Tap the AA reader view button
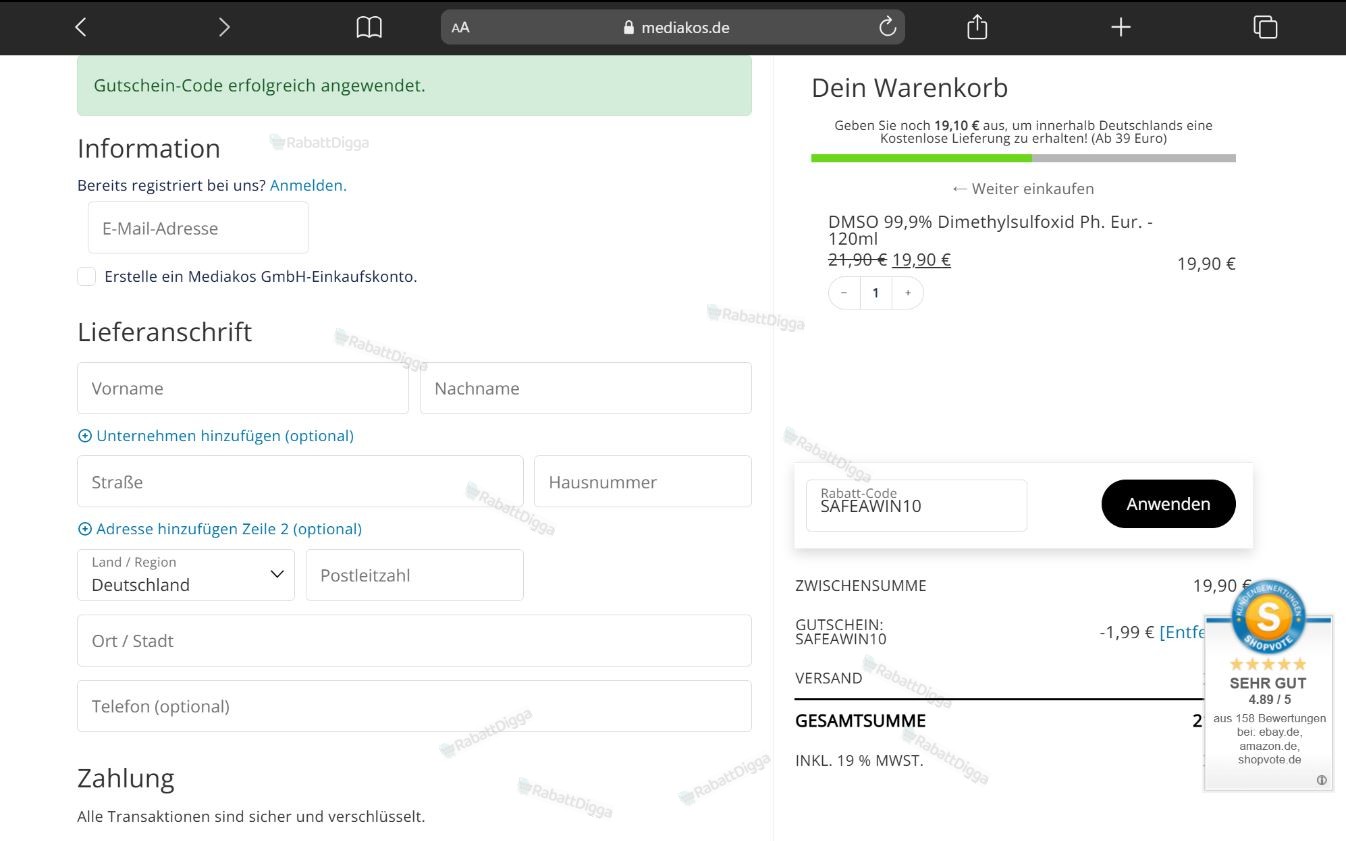This screenshot has height=841, width=1346. [460, 28]
